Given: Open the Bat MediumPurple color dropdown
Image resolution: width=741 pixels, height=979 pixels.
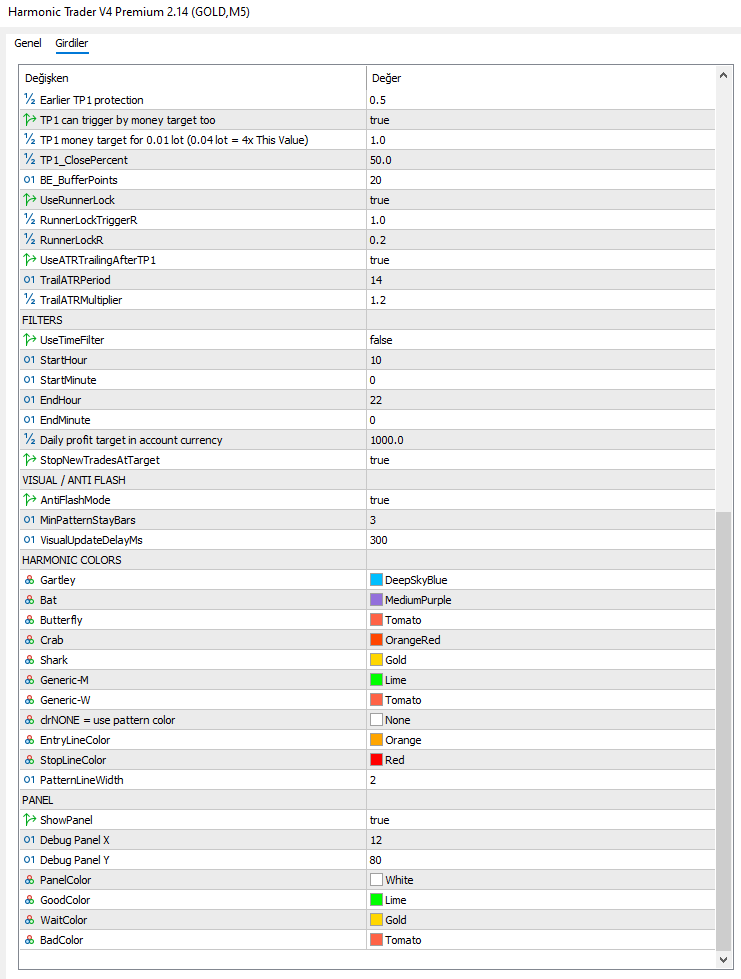Looking at the screenshot, I should [x=540, y=600].
